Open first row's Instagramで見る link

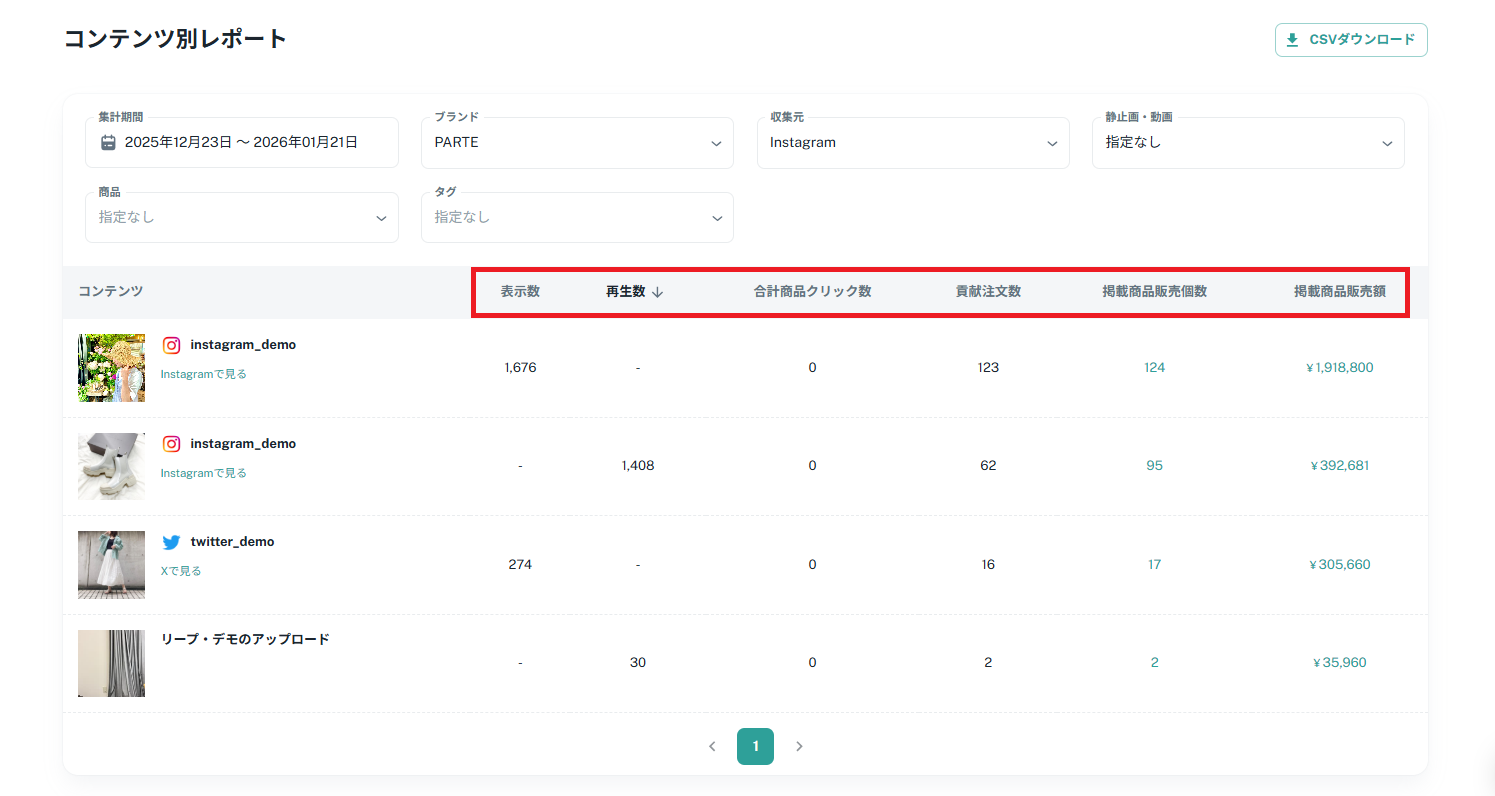(204, 374)
